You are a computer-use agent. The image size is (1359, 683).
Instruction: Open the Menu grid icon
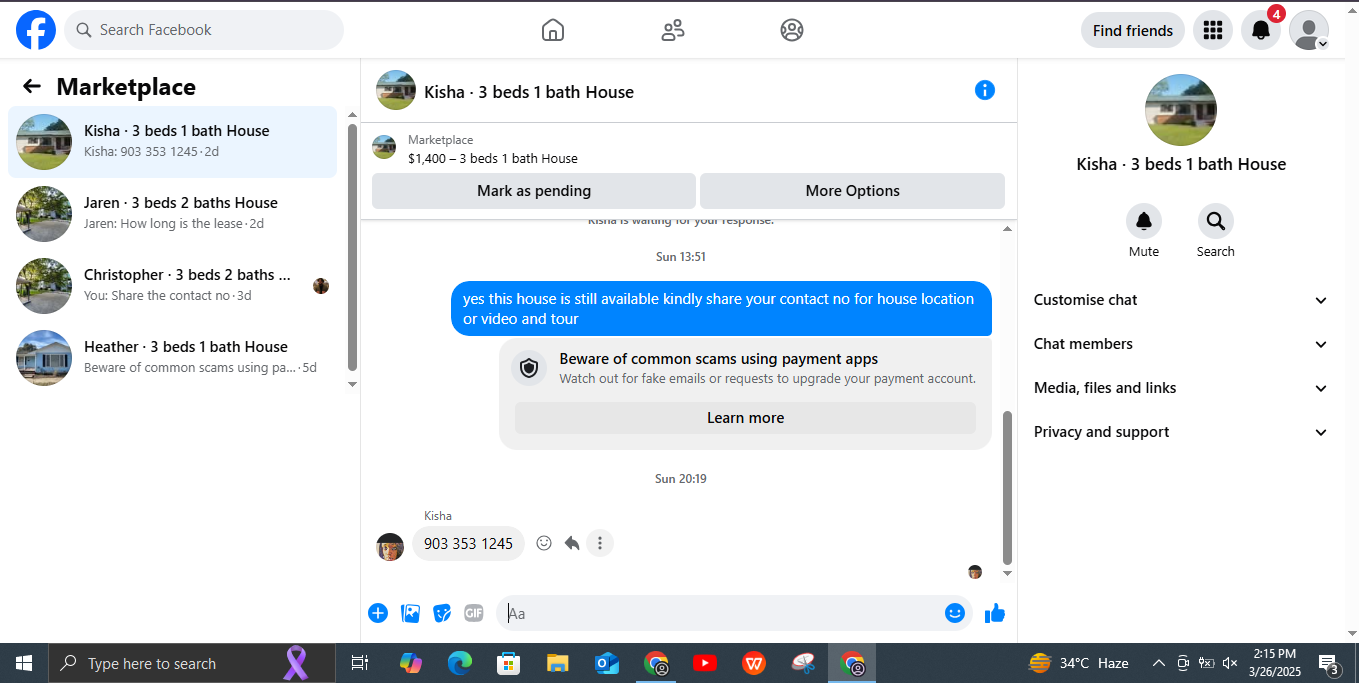tap(1213, 30)
